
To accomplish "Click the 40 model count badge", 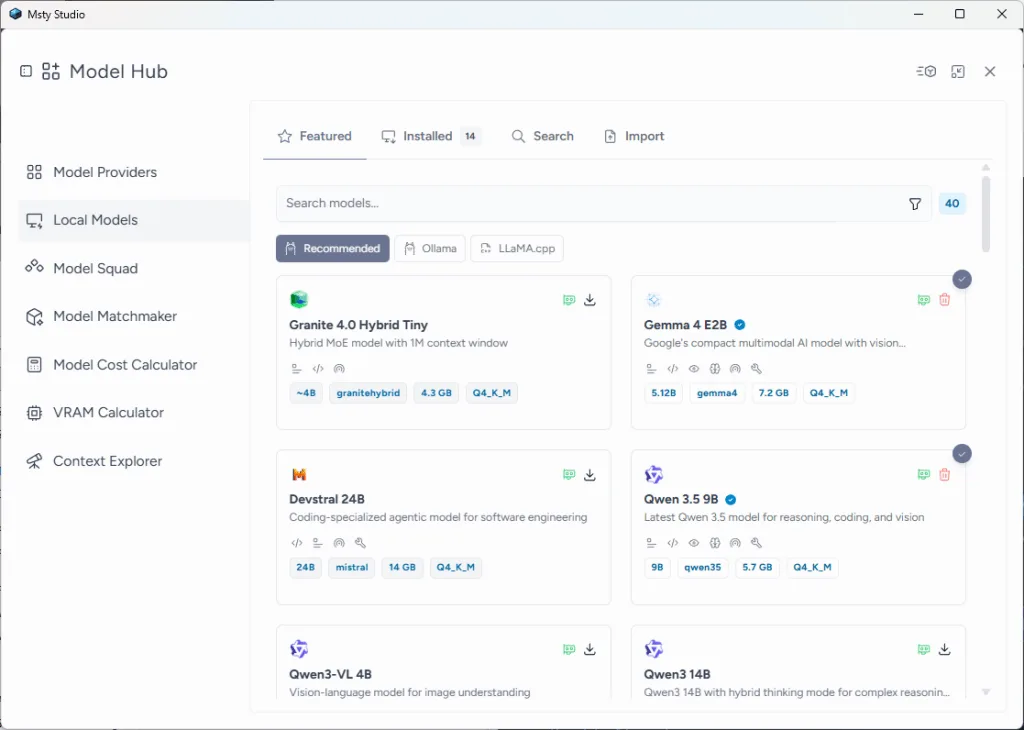I will (952, 204).
